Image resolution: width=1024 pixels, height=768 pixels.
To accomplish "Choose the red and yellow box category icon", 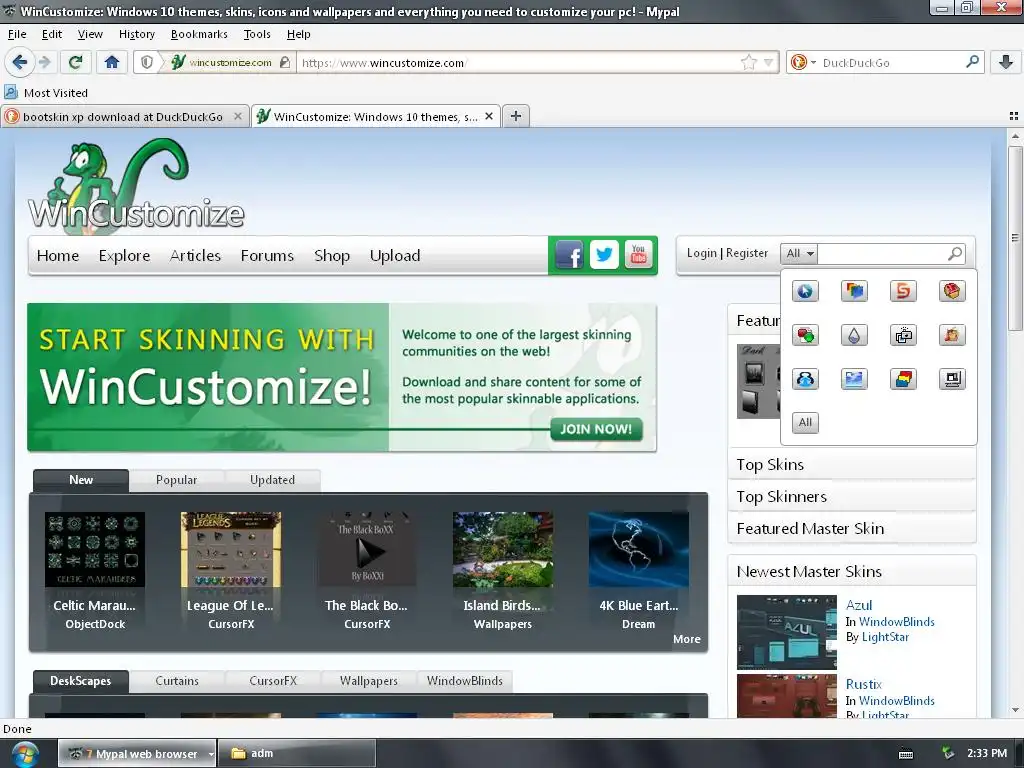I will pos(952,291).
